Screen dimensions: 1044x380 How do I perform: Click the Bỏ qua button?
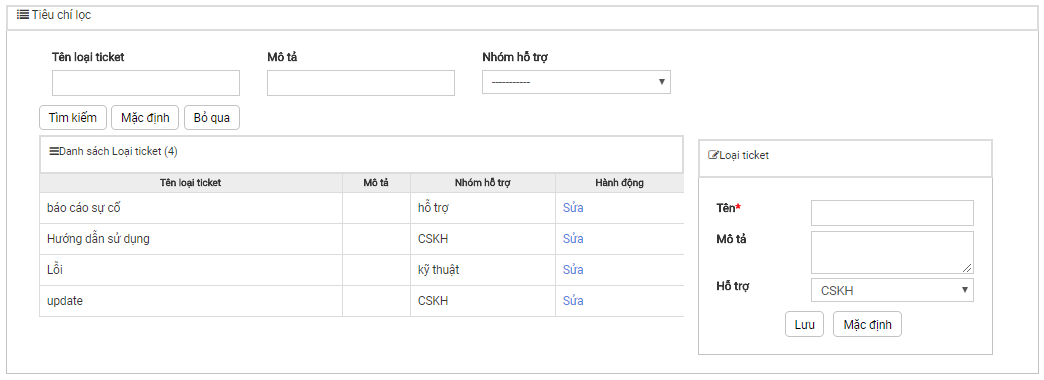click(212, 118)
